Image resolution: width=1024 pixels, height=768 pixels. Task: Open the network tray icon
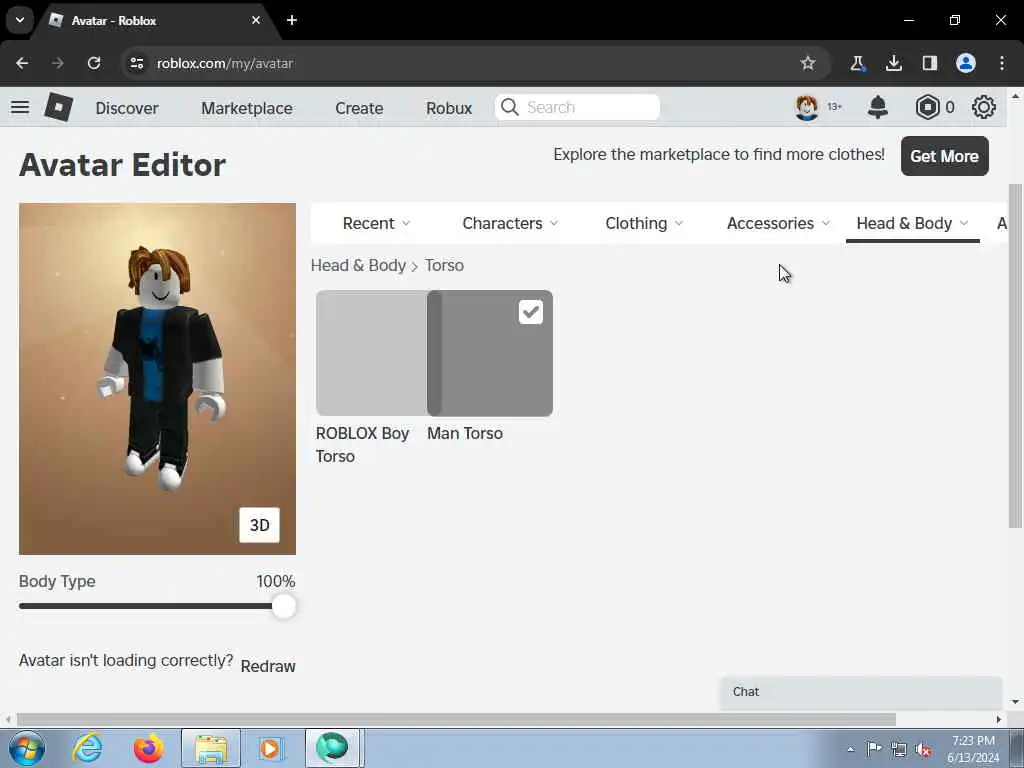tap(899, 749)
